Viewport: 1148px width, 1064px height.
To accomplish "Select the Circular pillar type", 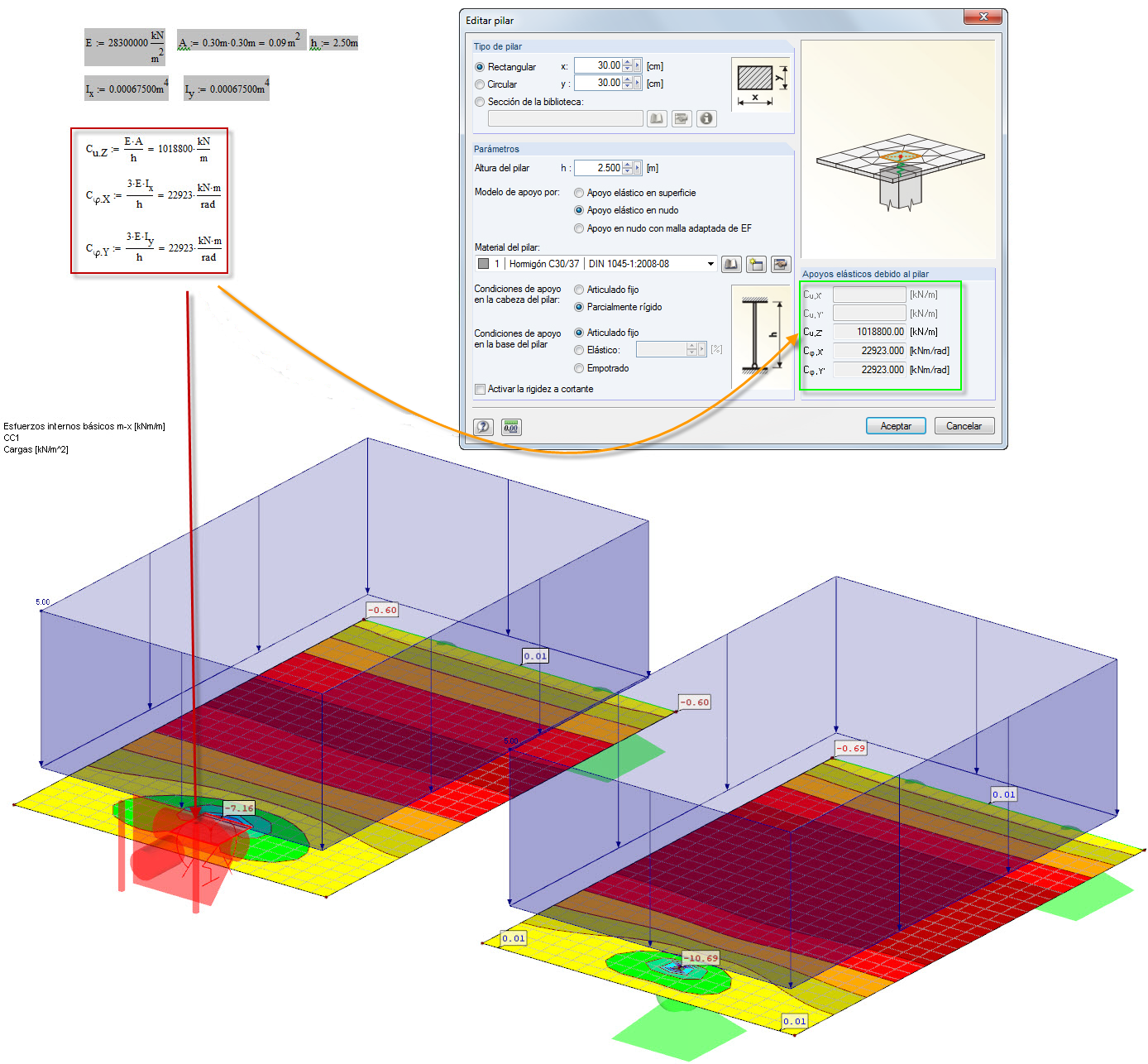I will tap(480, 84).
